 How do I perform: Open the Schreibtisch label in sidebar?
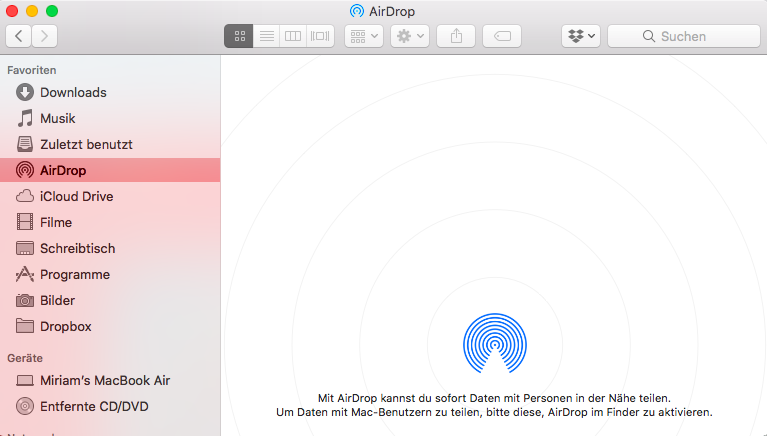pos(78,248)
